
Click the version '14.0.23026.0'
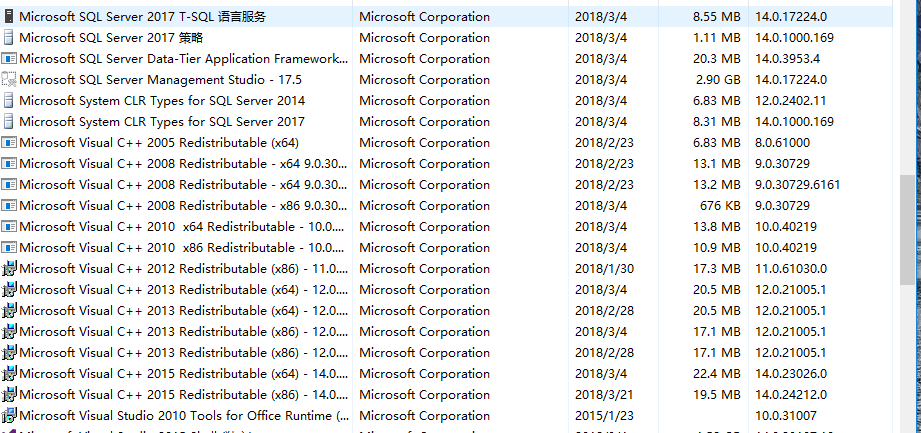pyautogui.click(x=791, y=374)
